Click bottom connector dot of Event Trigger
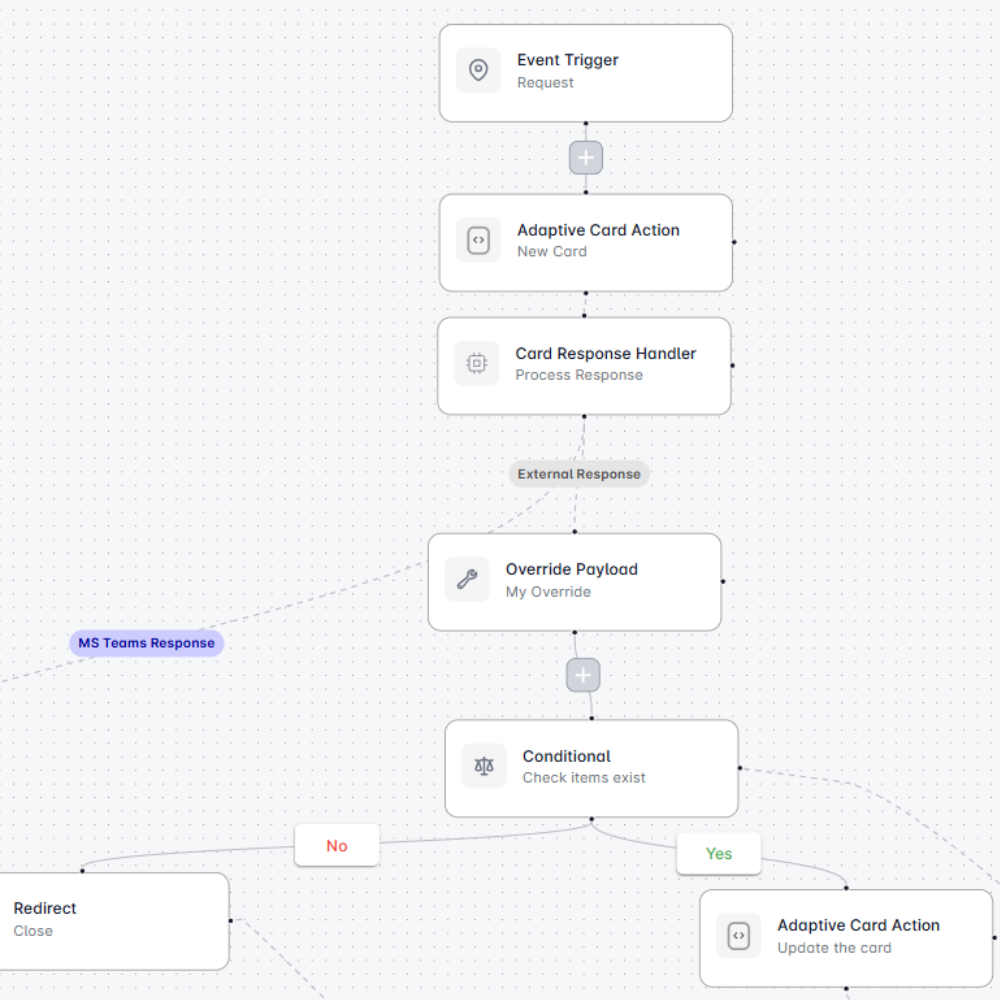 585,124
